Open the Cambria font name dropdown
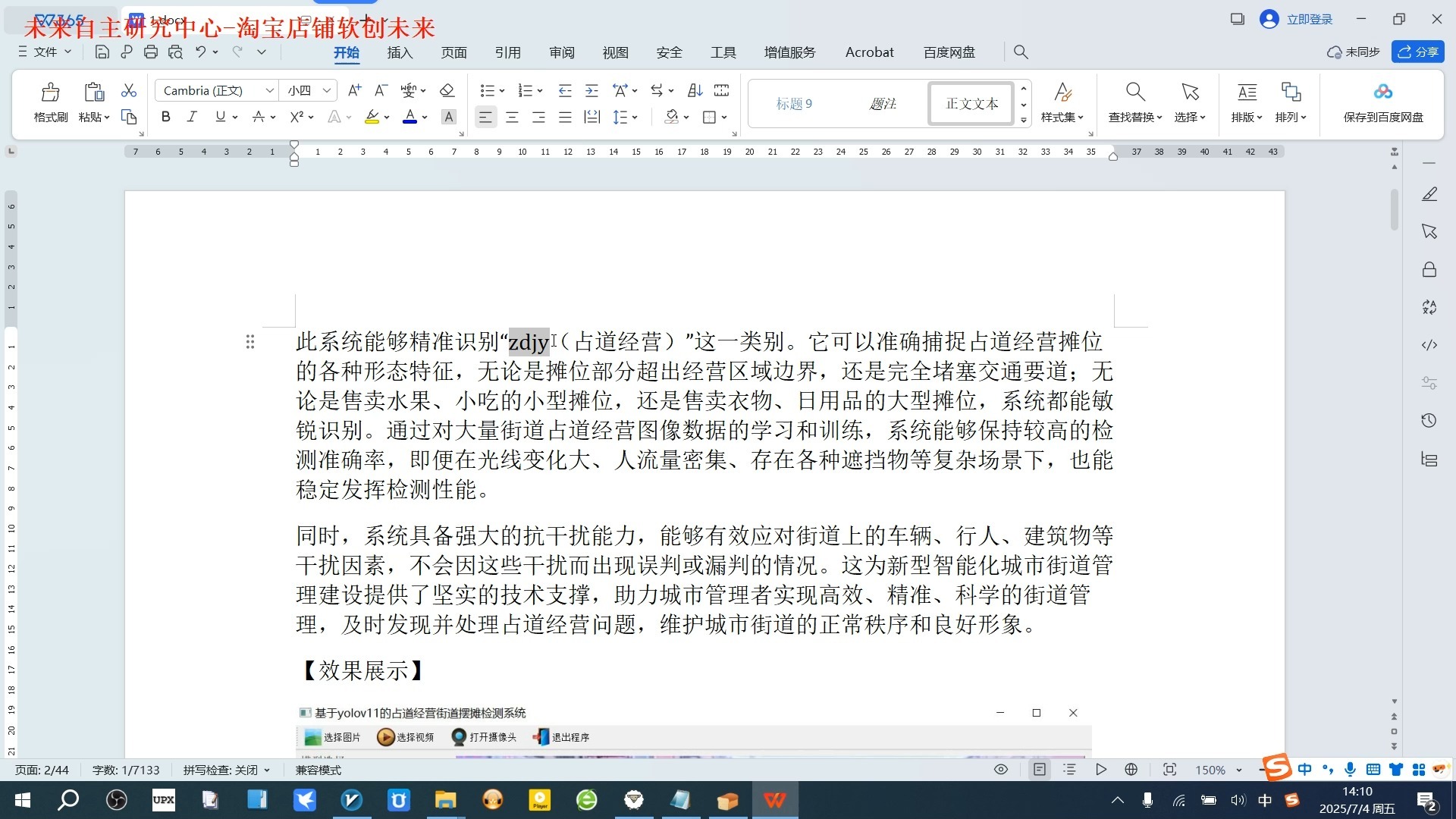 269,91
